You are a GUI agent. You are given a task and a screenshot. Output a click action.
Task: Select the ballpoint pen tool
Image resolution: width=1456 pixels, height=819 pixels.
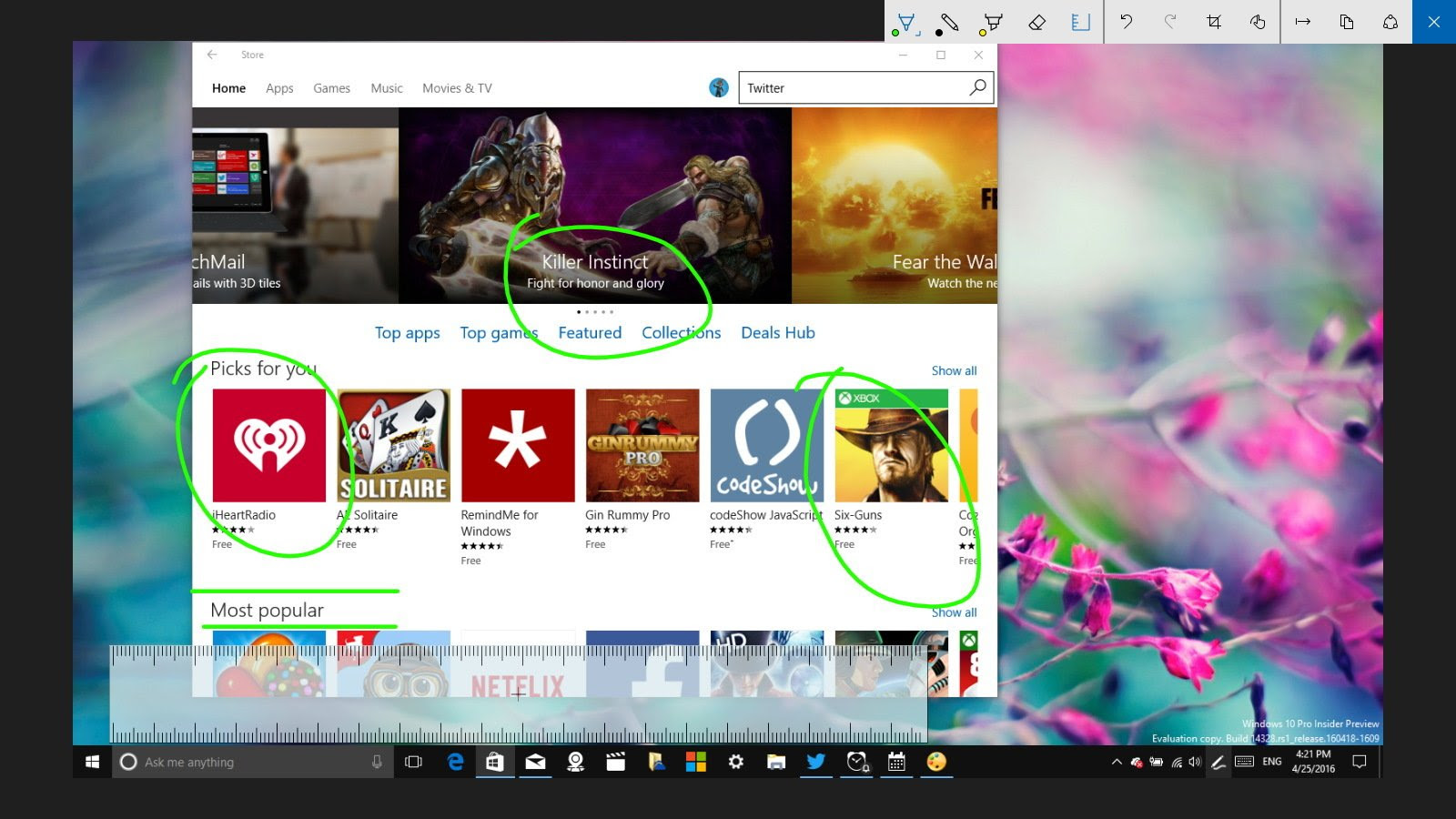coord(906,23)
